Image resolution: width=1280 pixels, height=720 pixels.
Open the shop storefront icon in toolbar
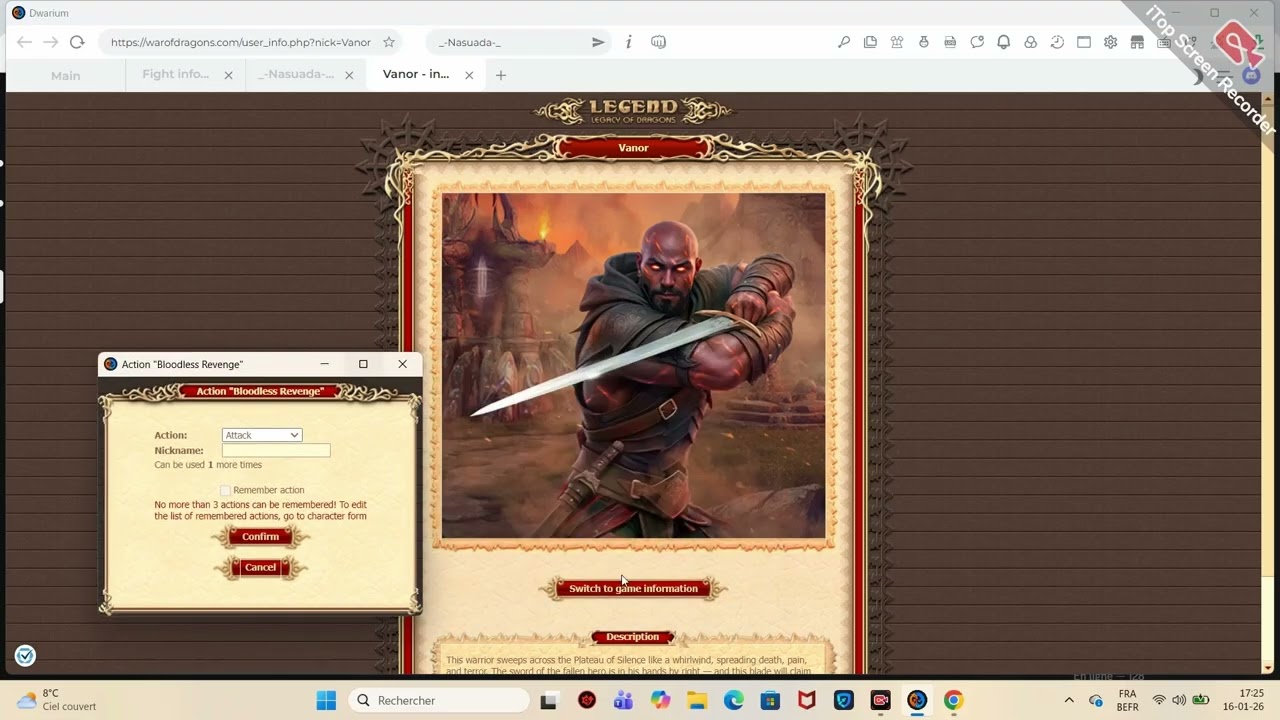1137,42
